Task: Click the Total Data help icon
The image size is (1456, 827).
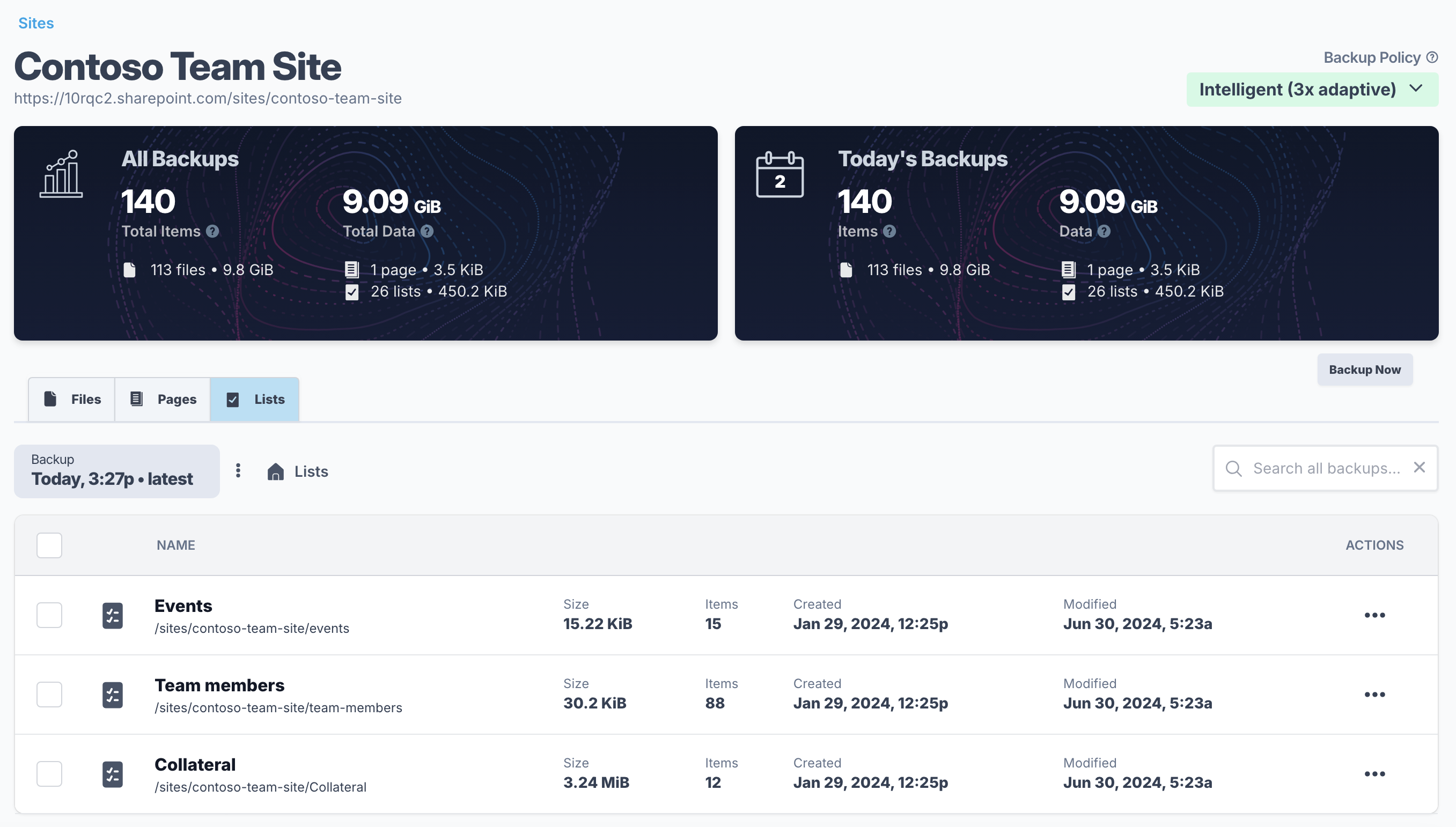Action: pos(427,231)
